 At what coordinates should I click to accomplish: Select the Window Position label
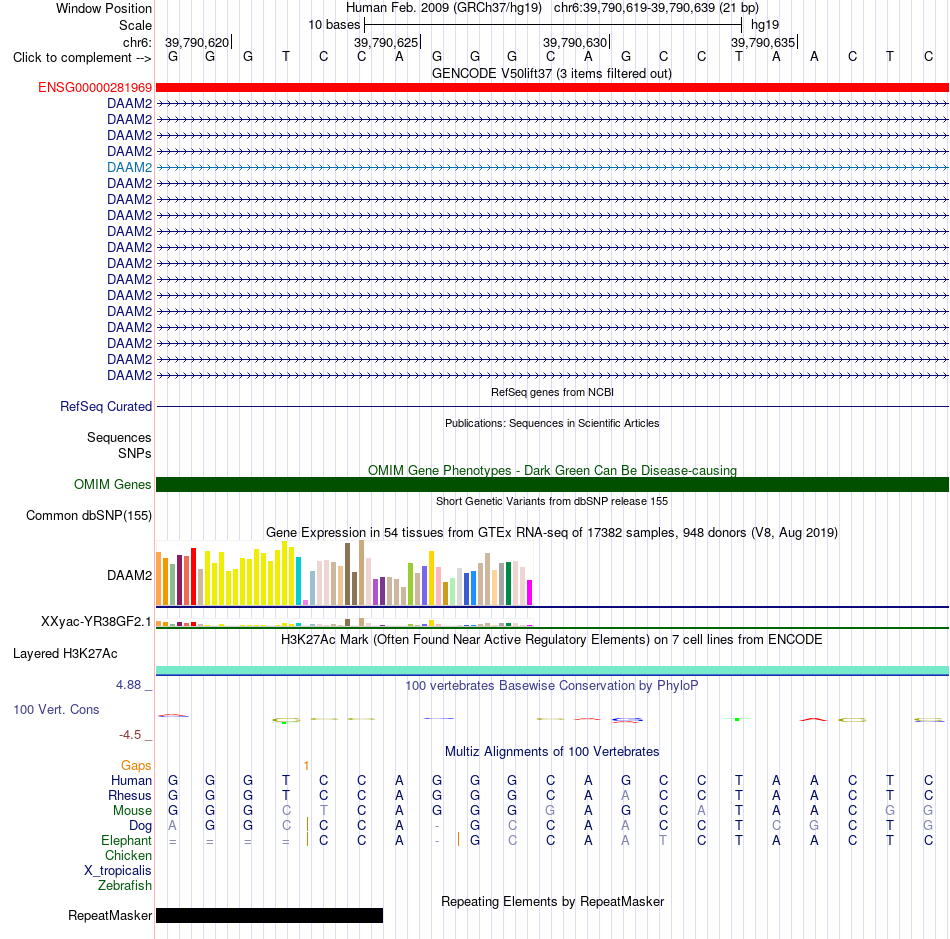[x=104, y=8]
